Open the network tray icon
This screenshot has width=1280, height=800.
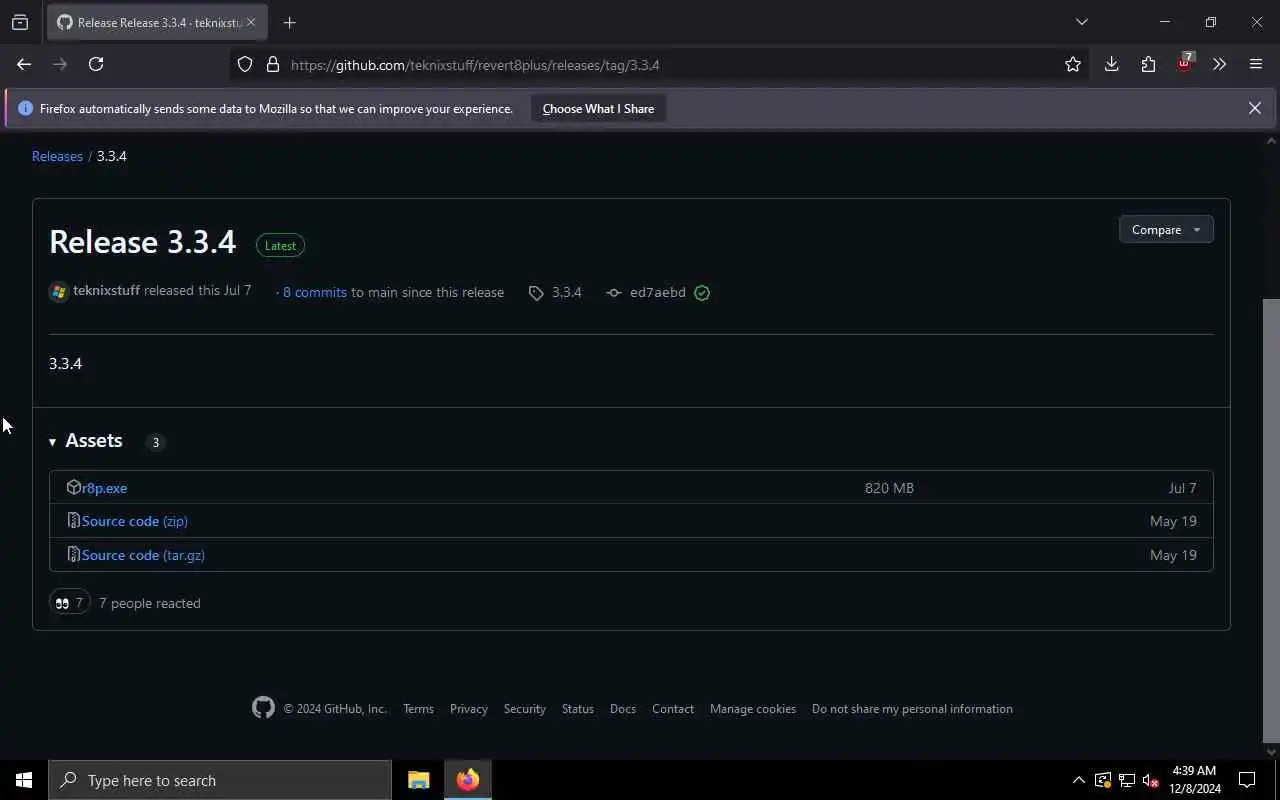[1127, 780]
